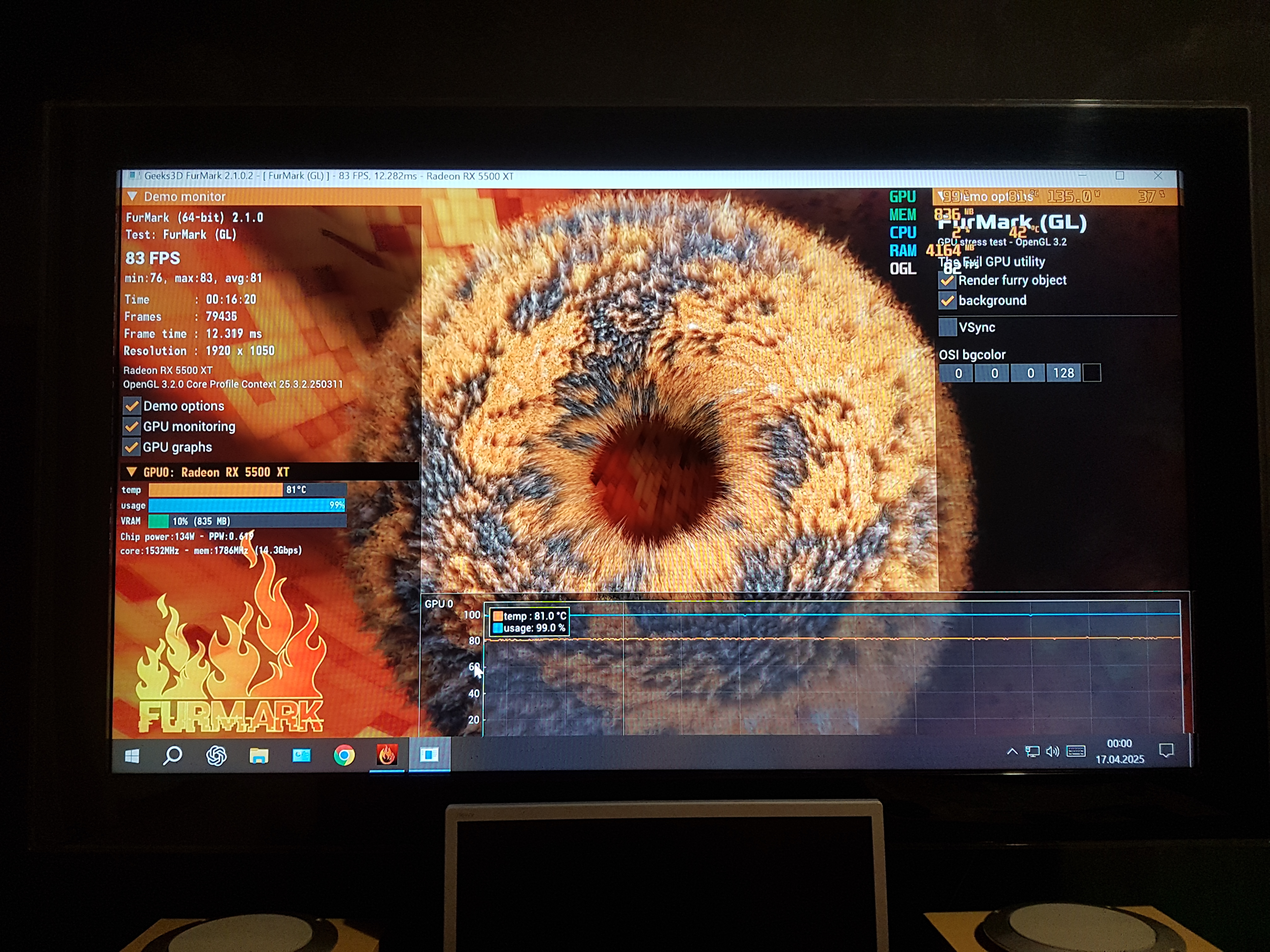The image size is (1270, 952).
Task: Show hidden system tray icons chevron
Action: click(x=1012, y=751)
